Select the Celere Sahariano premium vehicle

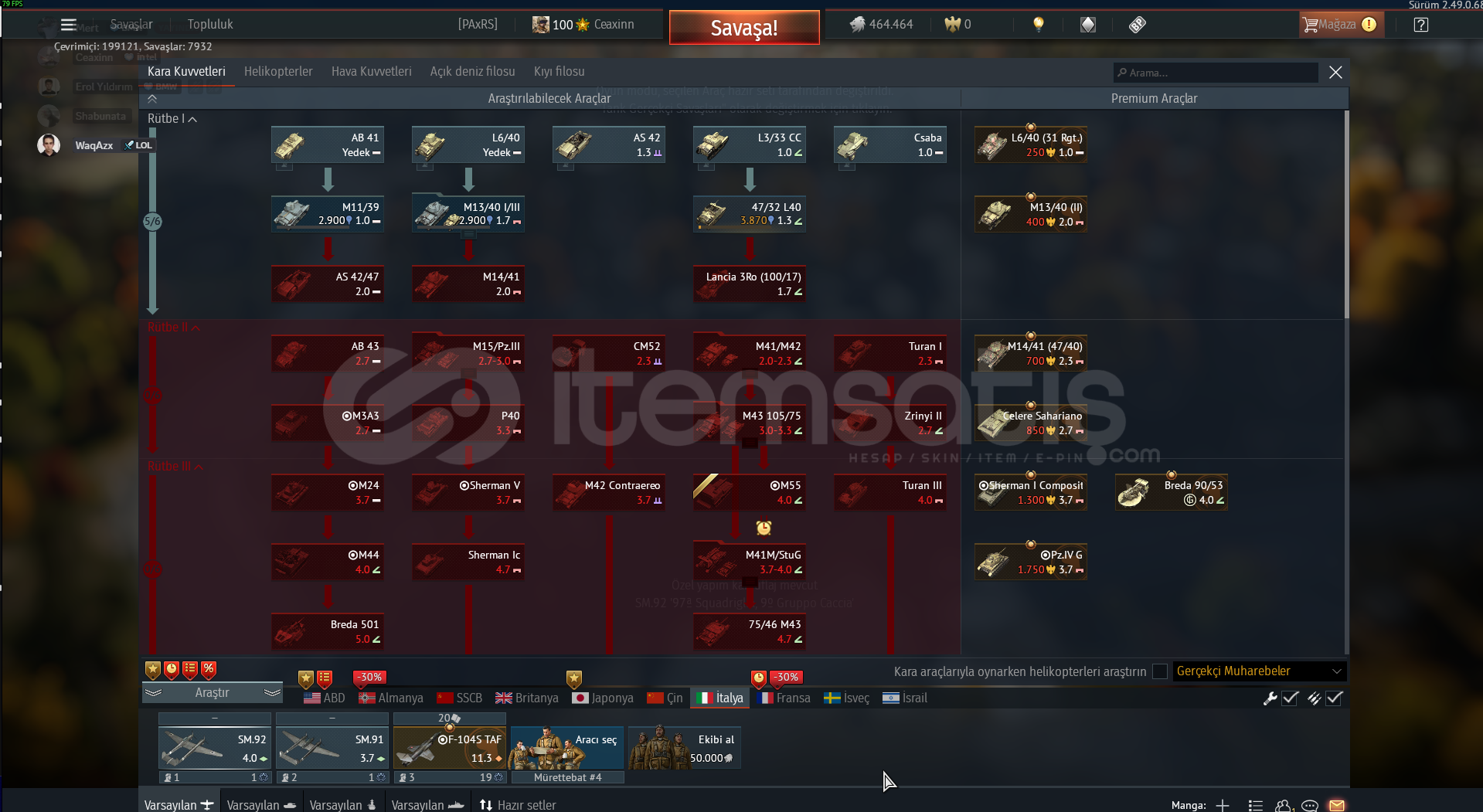tap(1031, 423)
